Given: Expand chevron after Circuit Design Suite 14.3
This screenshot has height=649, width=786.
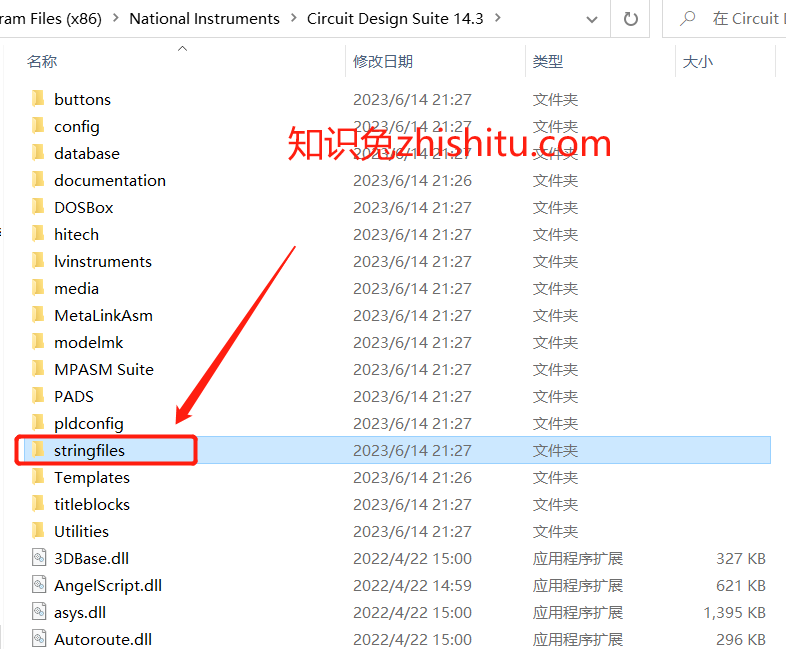Looking at the screenshot, I should click(498, 18).
